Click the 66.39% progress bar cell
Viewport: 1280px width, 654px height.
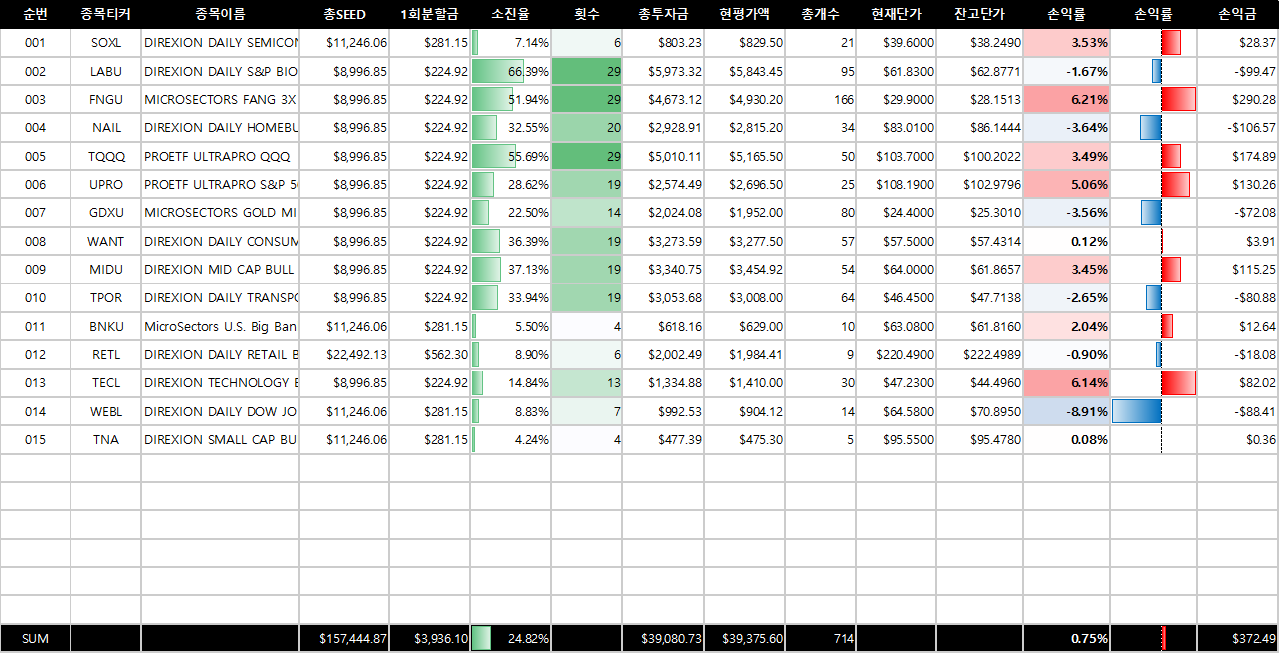[x=510, y=71]
